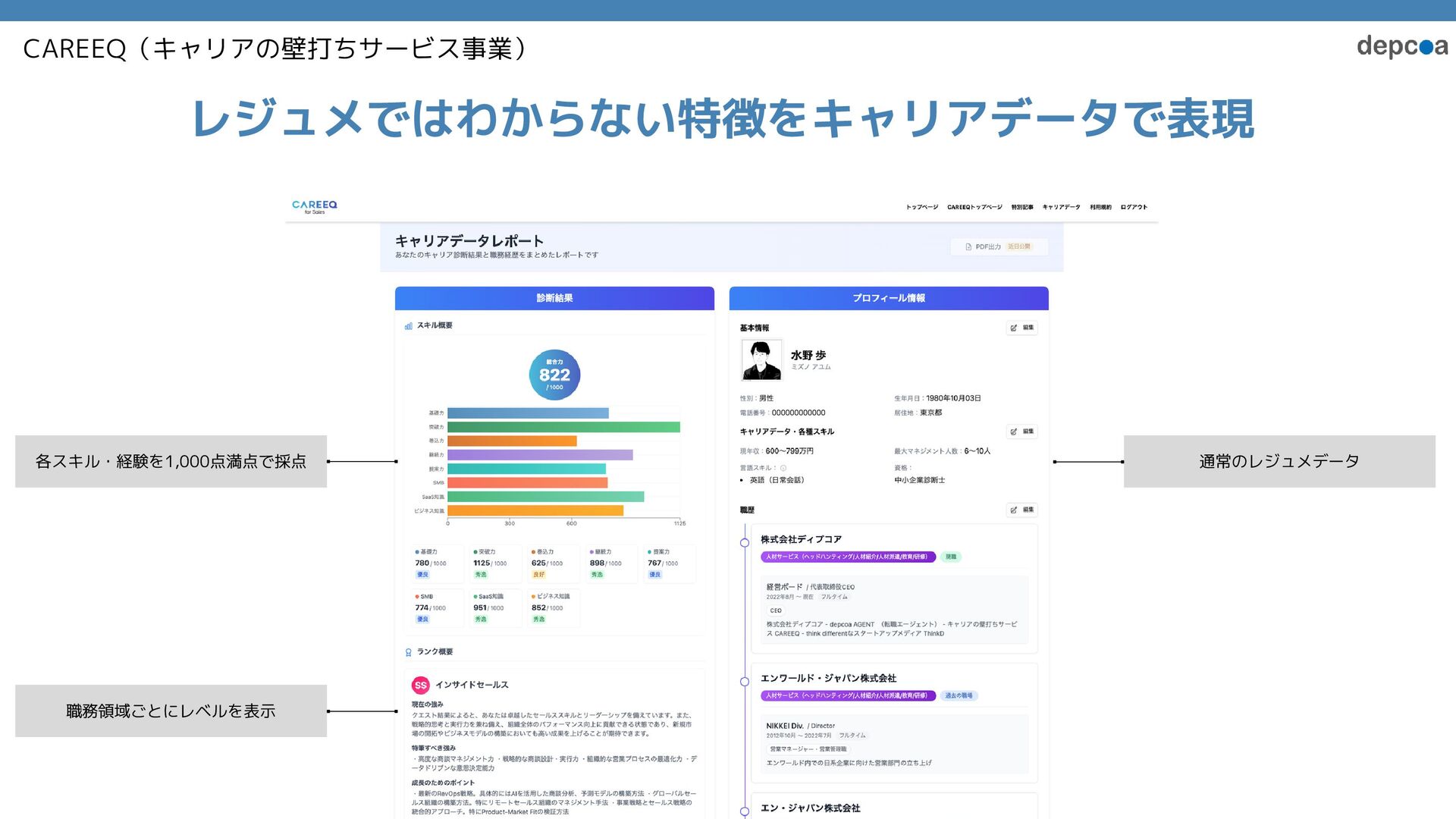
Task: Click the 突破力 1125/1000 score card
Action: pyautogui.click(x=494, y=563)
